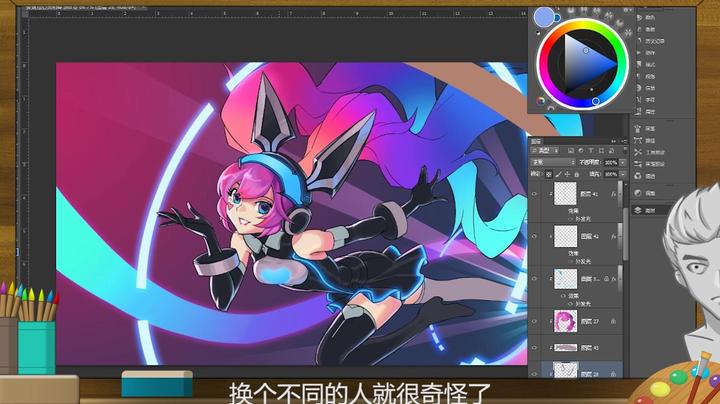The height and width of the screenshot is (404, 720).
Task: Open the 画笔预设 brush presets panel icon
Action: pos(638,164)
